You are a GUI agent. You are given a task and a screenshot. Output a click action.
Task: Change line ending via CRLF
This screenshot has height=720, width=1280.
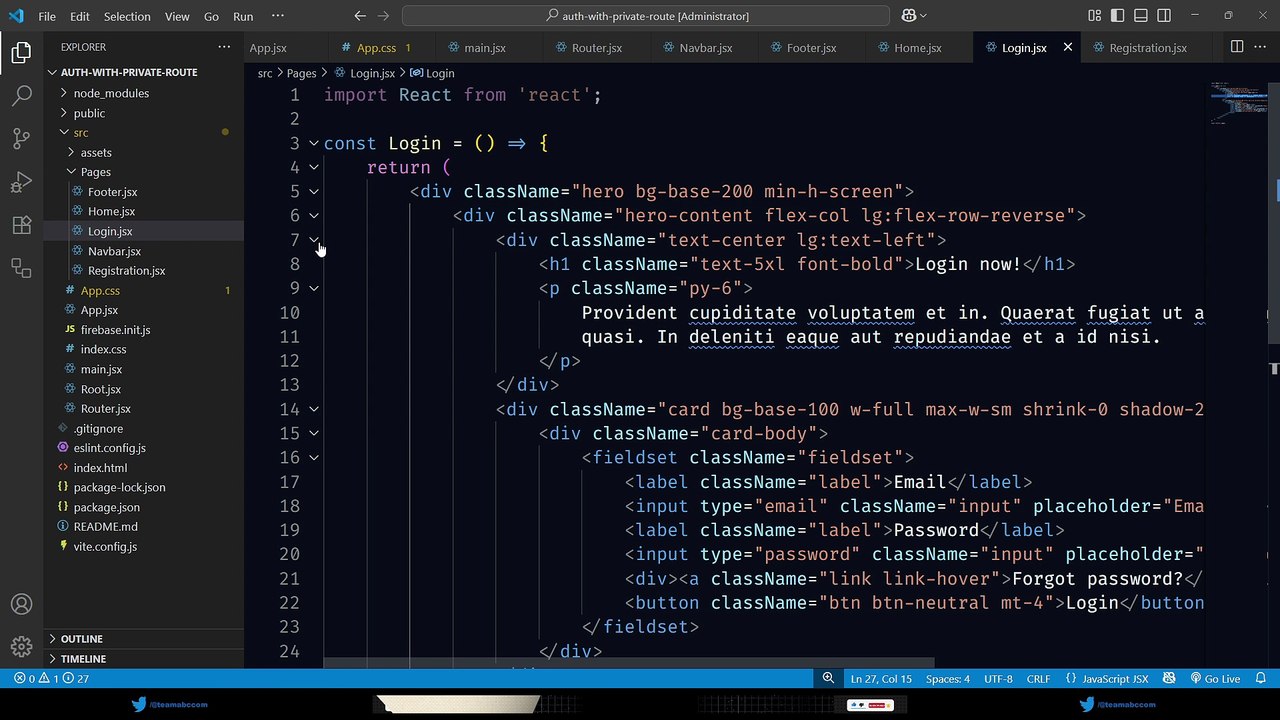point(1038,679)
